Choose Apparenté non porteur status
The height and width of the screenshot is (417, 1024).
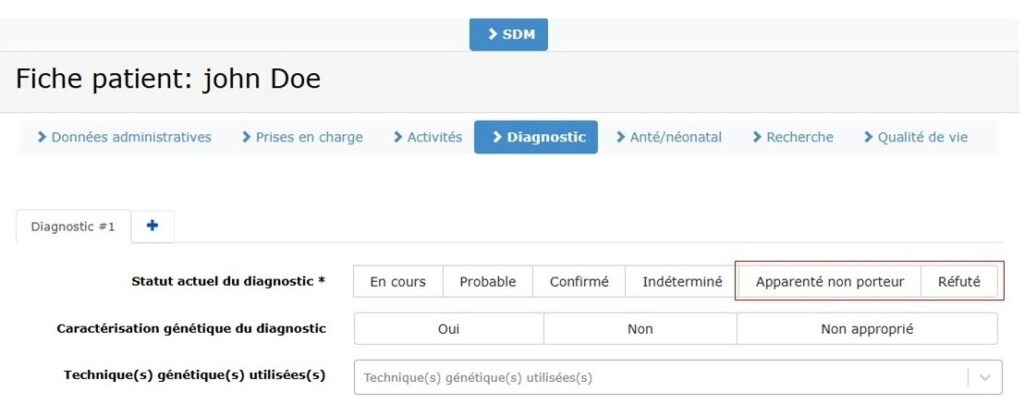830,282
